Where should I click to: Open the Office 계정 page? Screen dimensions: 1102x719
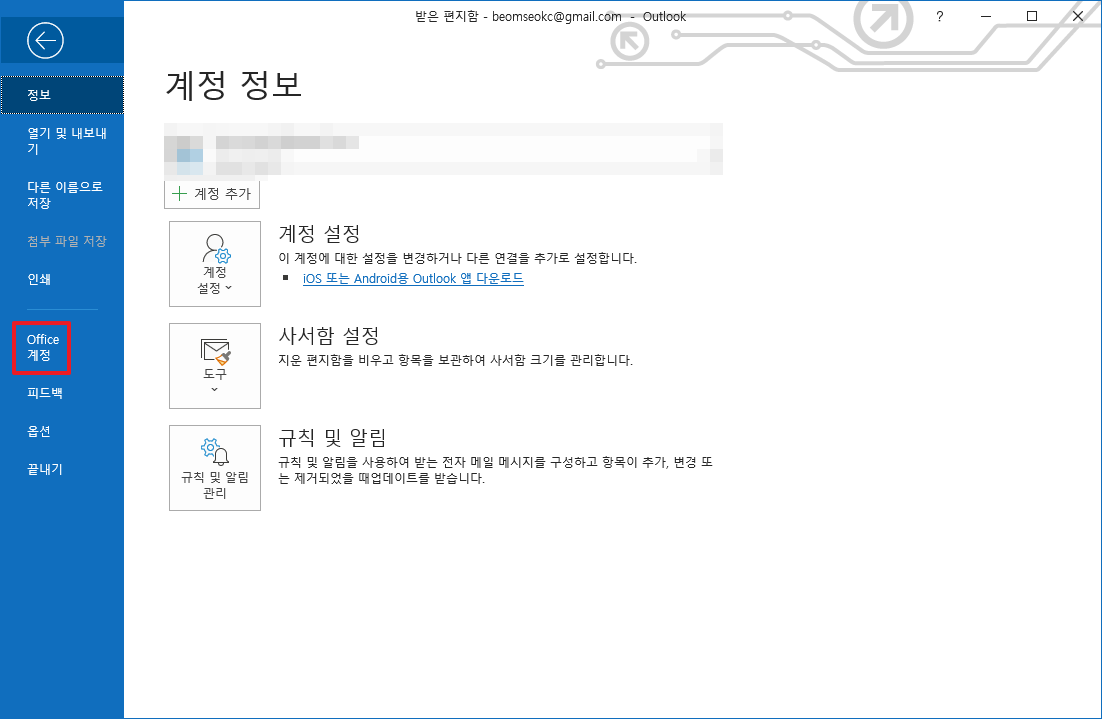pyautogui.click(x=42, y=347)
